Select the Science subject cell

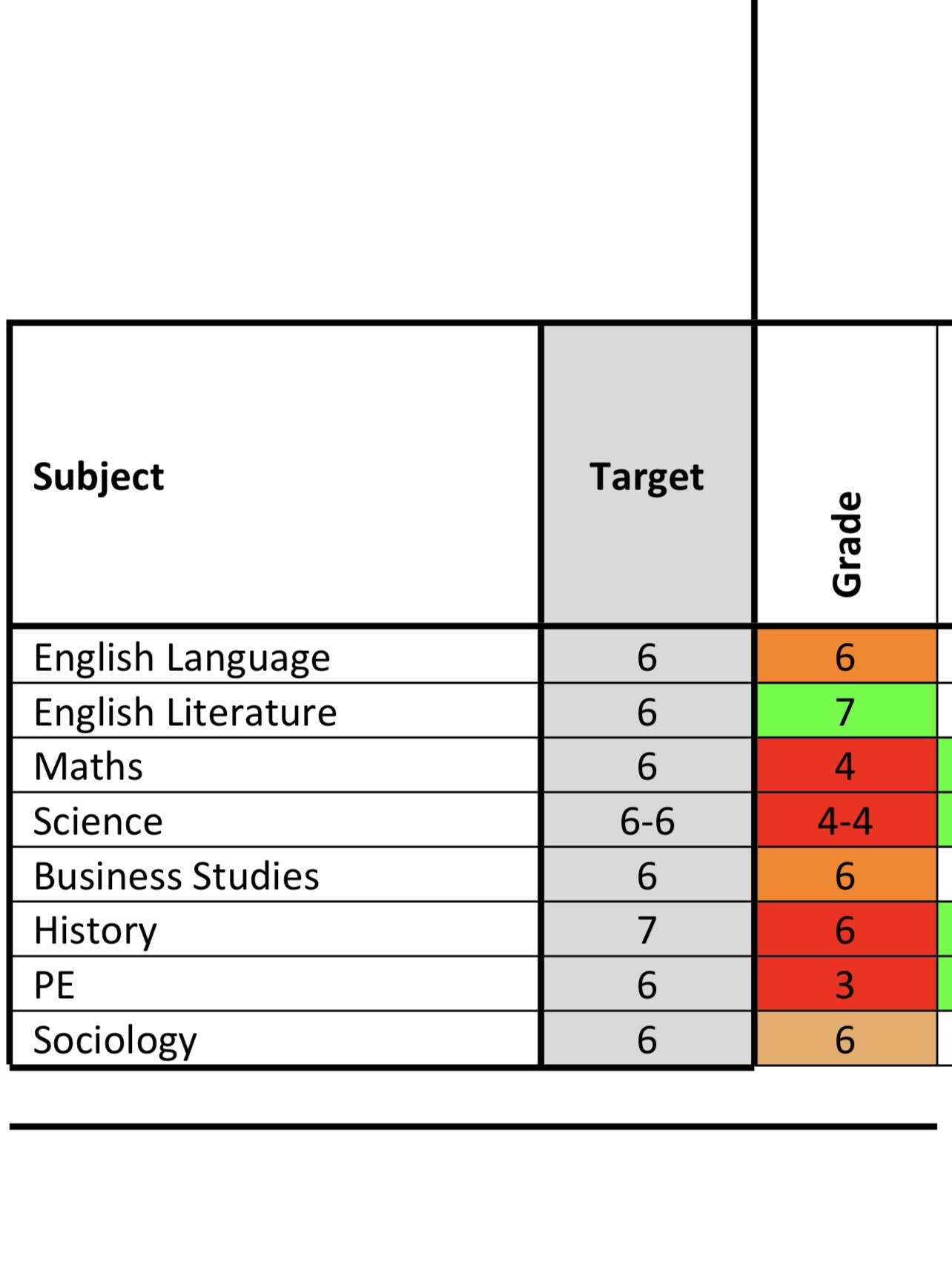pos(276,820)
